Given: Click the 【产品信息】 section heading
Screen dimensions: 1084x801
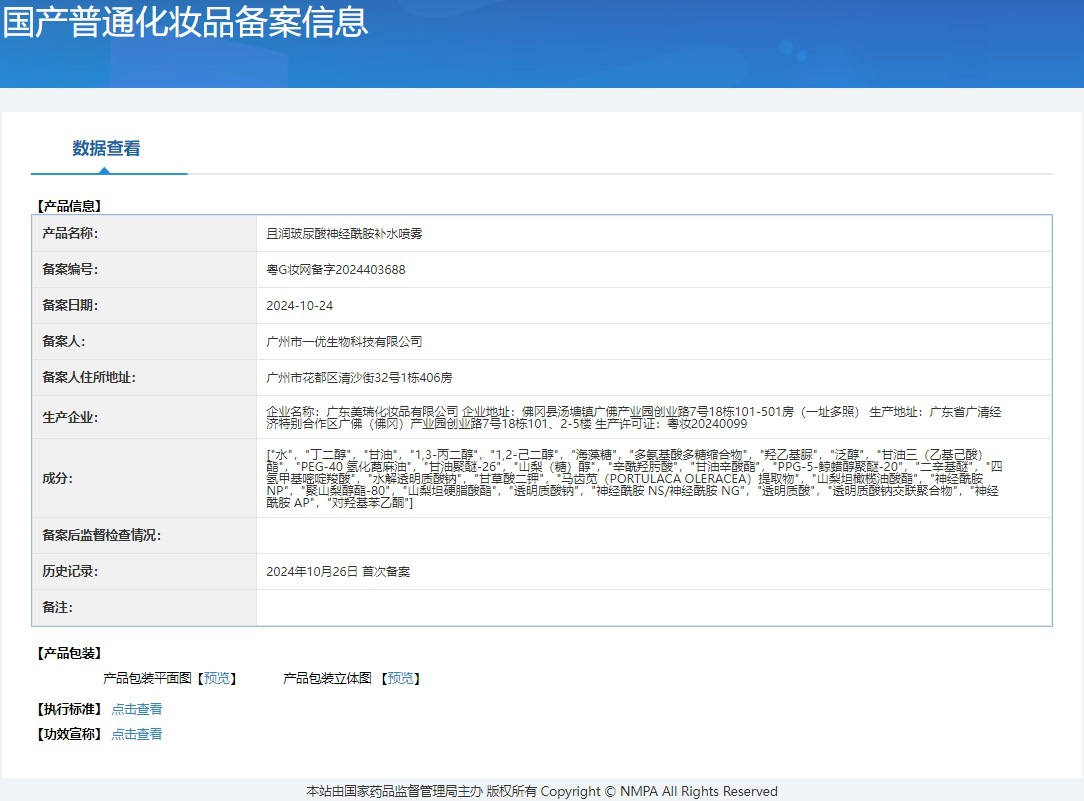Looking at the screenshot, I should pyautogui.click(x=69, y=206).
